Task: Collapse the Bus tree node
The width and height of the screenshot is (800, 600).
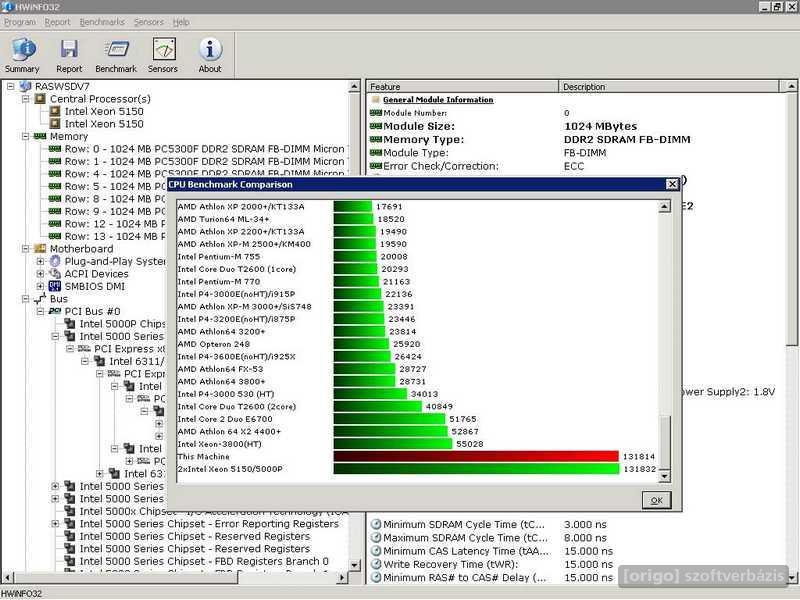Action: 26,299
